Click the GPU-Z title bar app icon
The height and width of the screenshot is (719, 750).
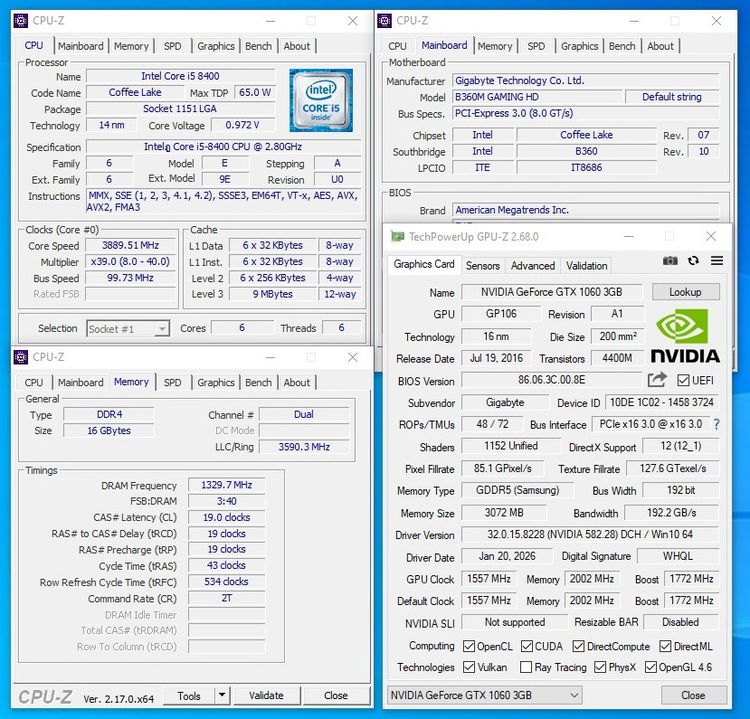point(398,237)
